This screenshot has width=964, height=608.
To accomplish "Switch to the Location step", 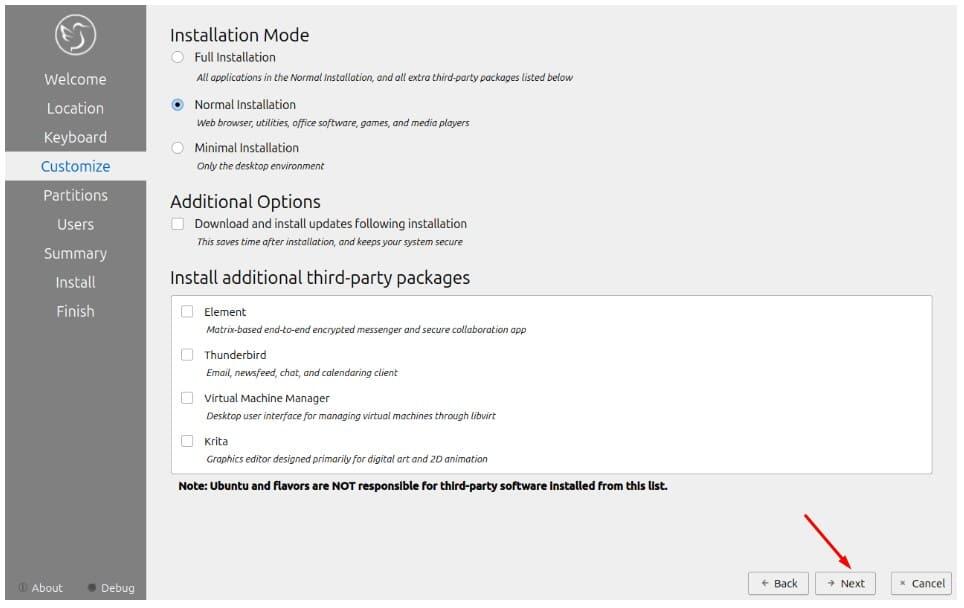I will [75, 108].
